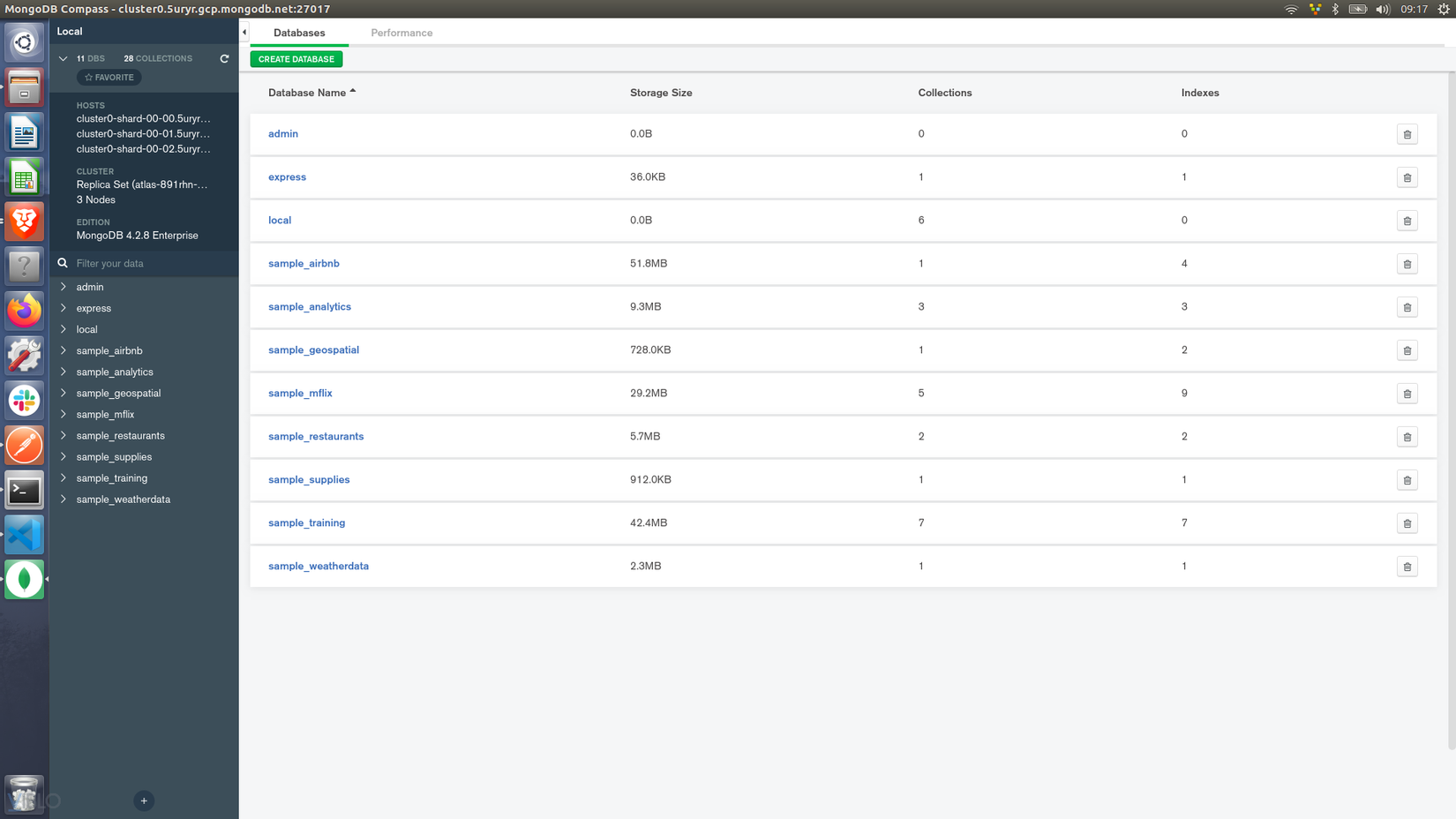Expand sample_training in the sidebar
Viewport: 1456px width, 819px height.
click(64, 477)
